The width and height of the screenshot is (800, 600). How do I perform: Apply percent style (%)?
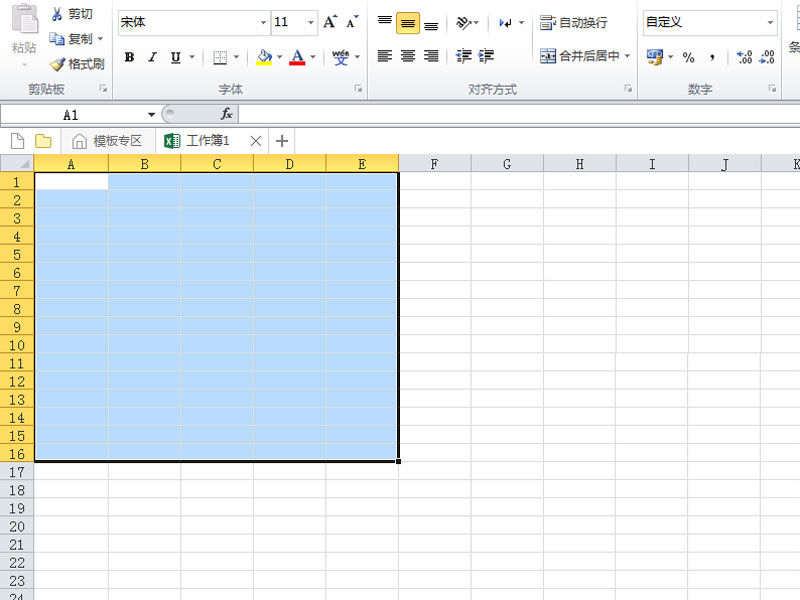689,57
